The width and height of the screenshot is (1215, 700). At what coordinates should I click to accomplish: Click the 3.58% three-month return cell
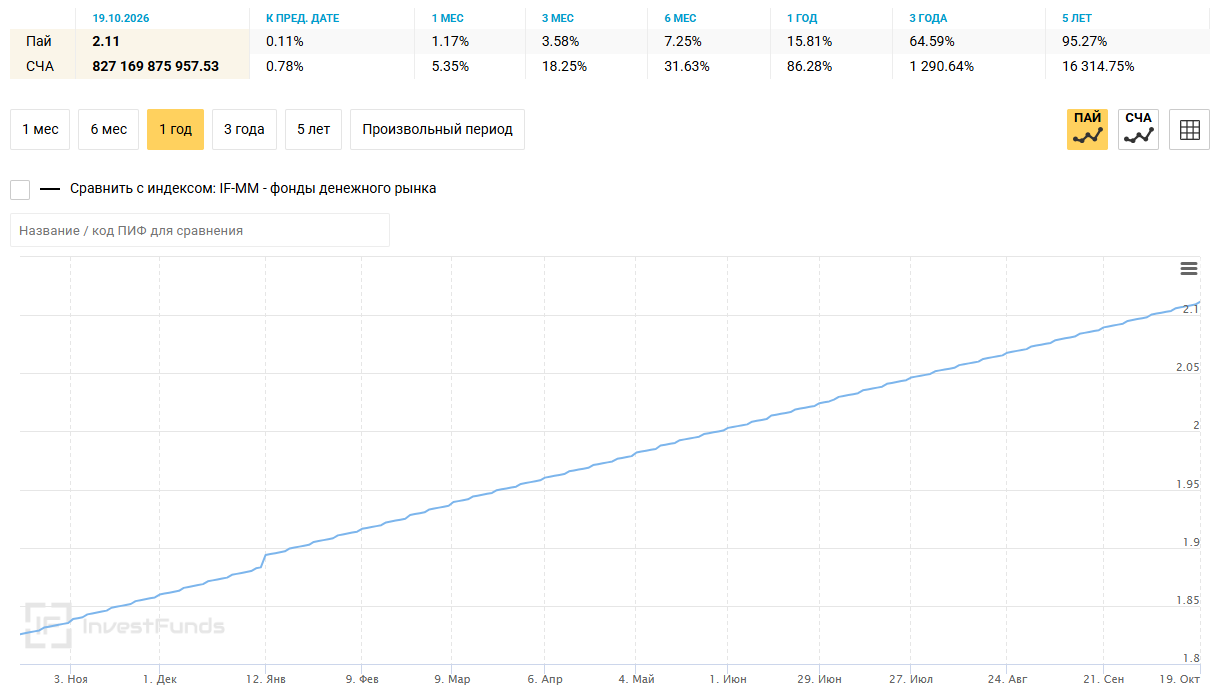(x=561, y=42)
